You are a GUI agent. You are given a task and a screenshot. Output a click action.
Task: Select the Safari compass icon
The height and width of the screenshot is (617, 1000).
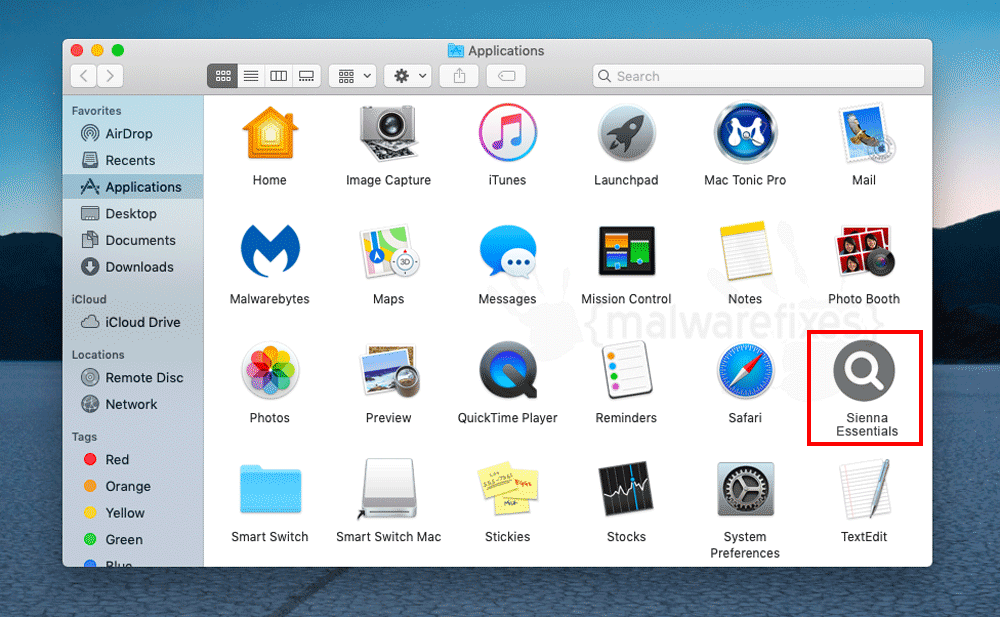point(745,371)
